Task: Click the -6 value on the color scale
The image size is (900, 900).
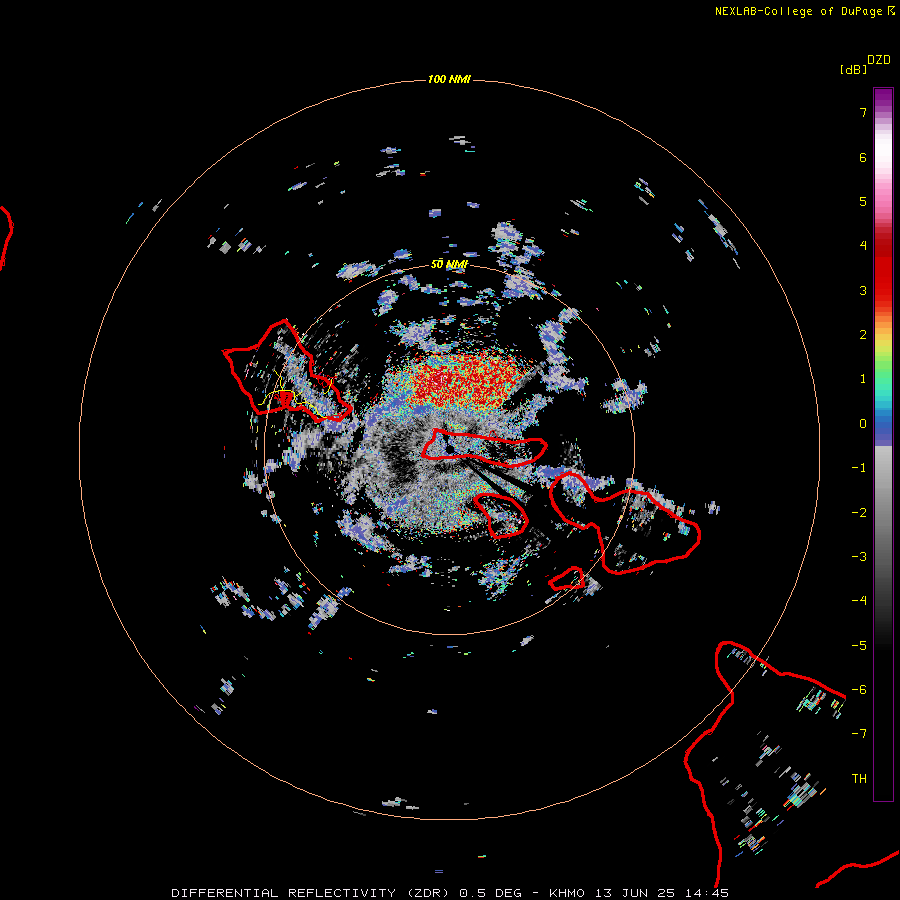Action: pos(859,690)
